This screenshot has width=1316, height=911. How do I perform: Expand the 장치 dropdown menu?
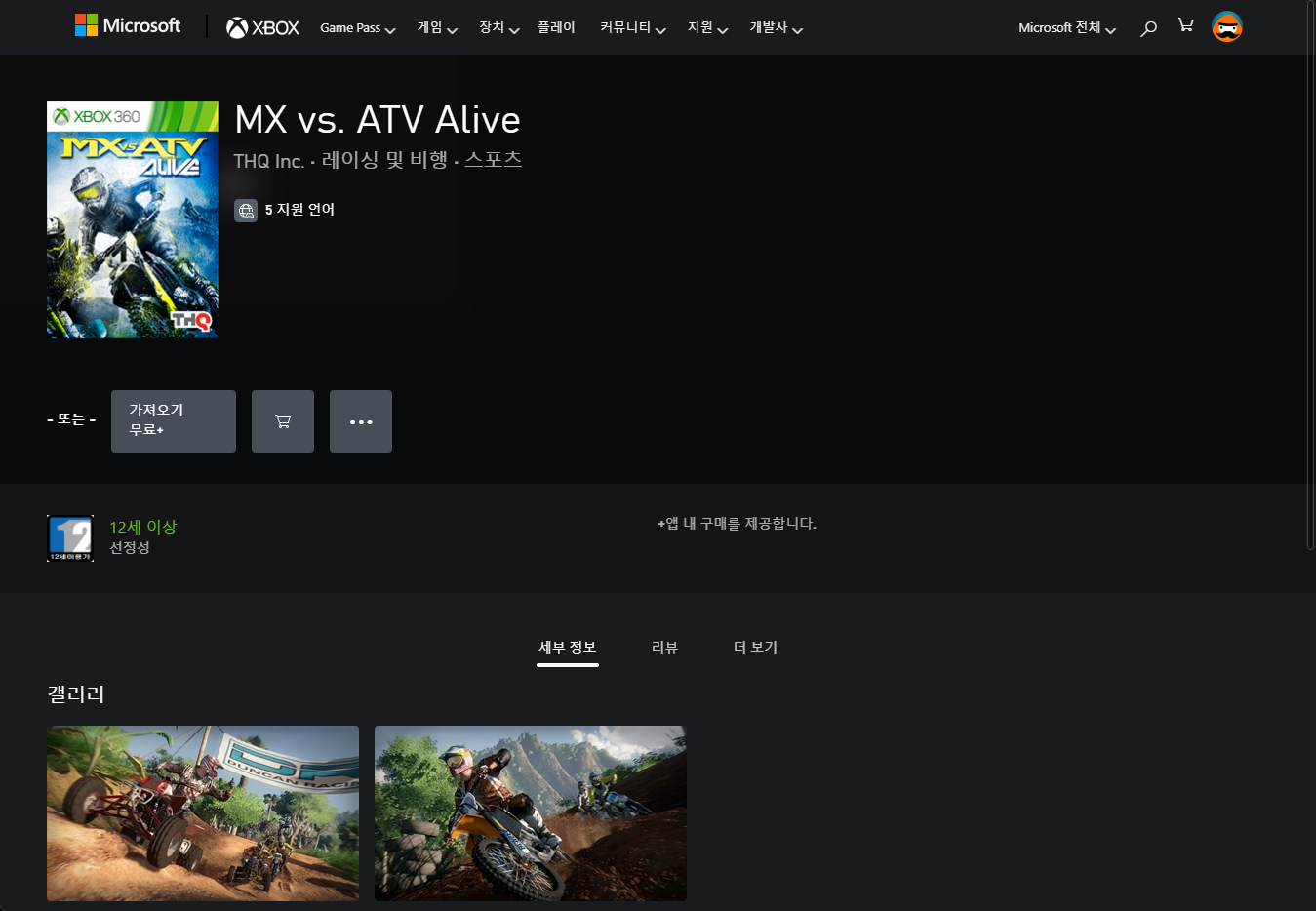tap(498, 28)
